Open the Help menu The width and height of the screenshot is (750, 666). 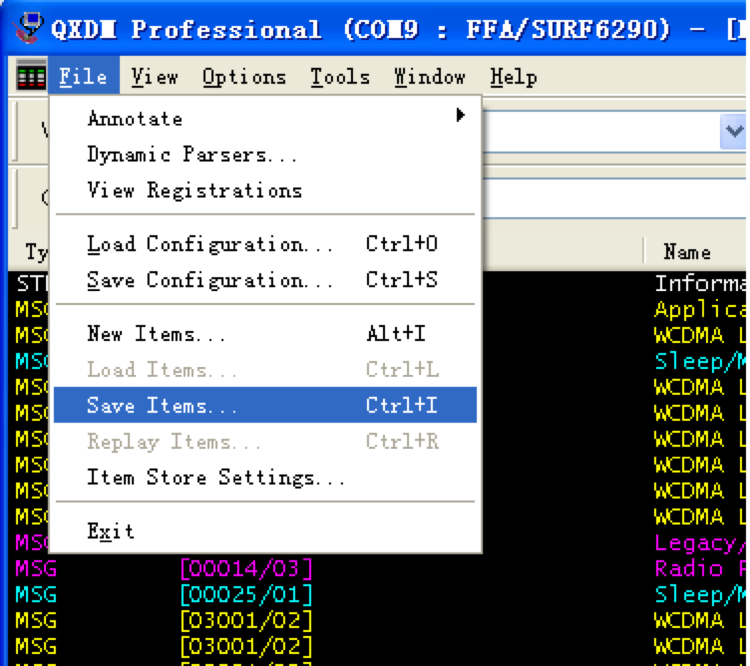tap(513, 76)
